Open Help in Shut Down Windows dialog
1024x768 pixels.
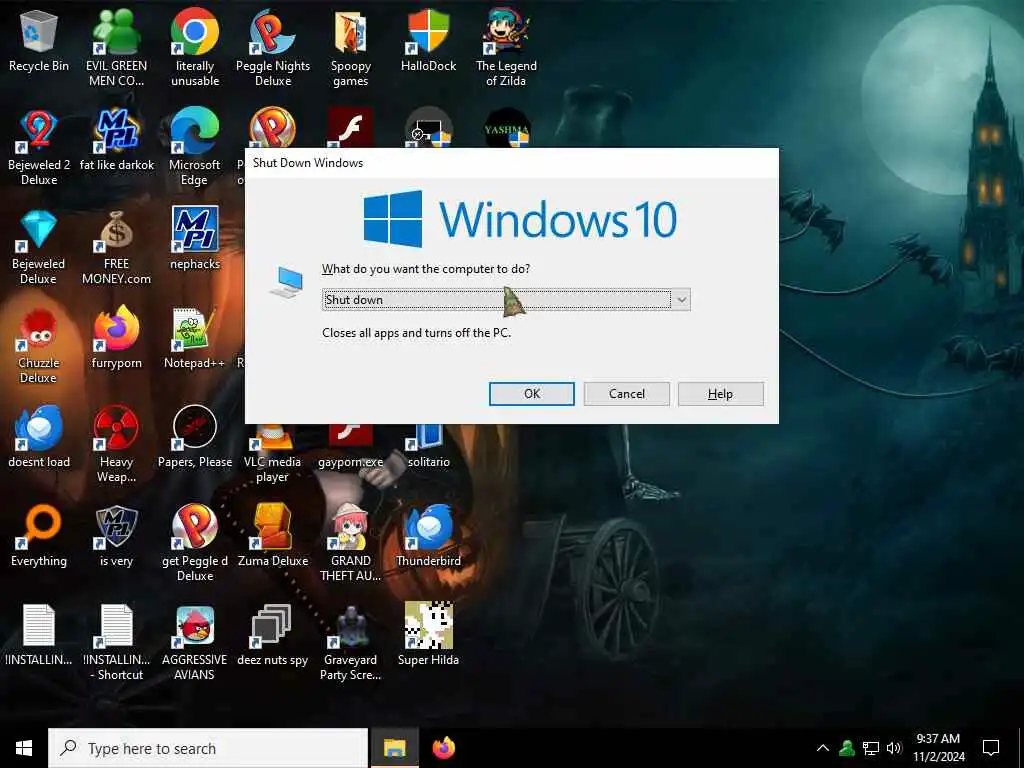pyautogui.click(x=720, y=394)
